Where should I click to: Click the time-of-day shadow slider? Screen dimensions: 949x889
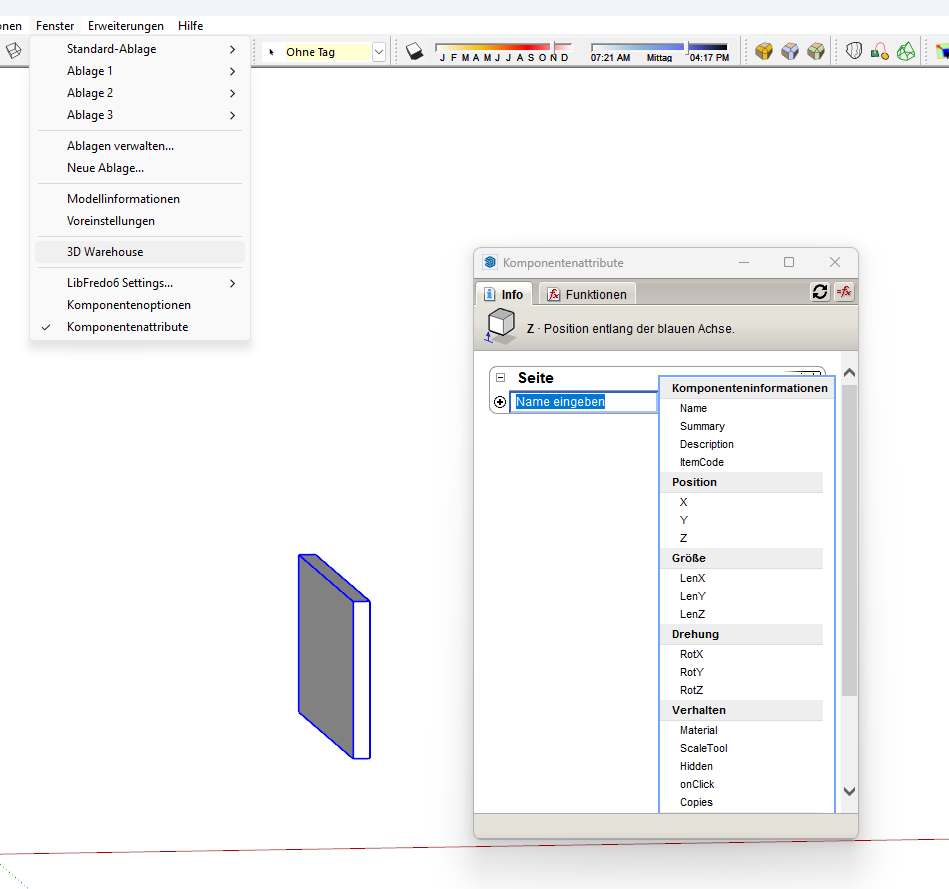(x=637, y=46)
